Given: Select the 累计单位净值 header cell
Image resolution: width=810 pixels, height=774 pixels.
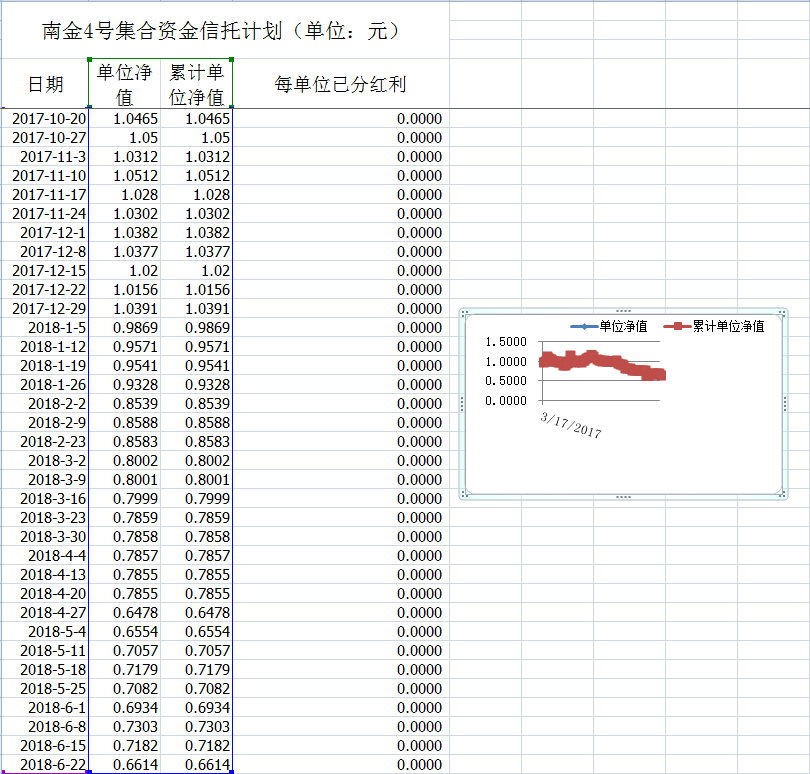Looking at the screenshot, I should coord(196,84).
